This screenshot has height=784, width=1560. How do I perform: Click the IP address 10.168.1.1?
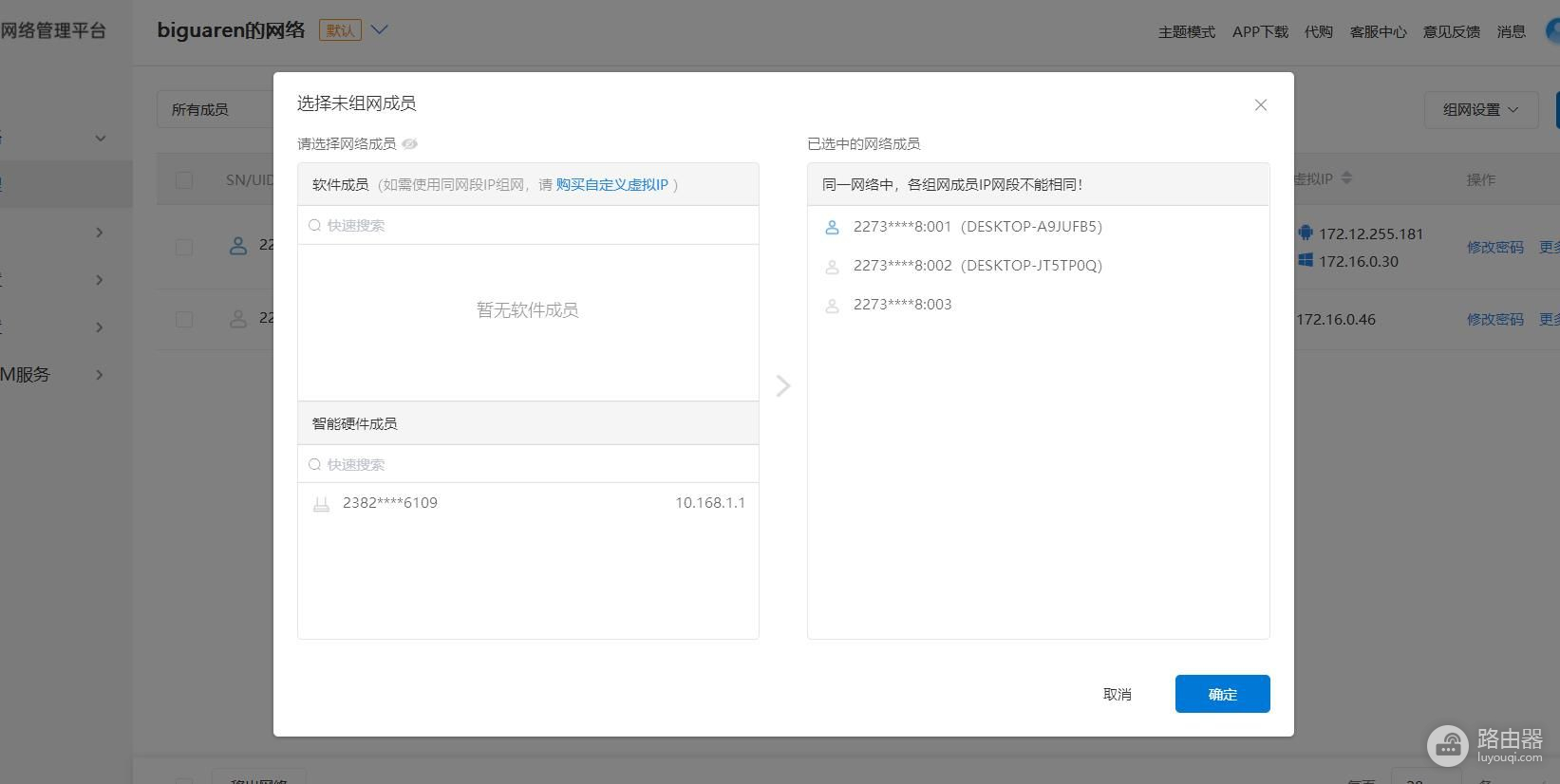710,503
